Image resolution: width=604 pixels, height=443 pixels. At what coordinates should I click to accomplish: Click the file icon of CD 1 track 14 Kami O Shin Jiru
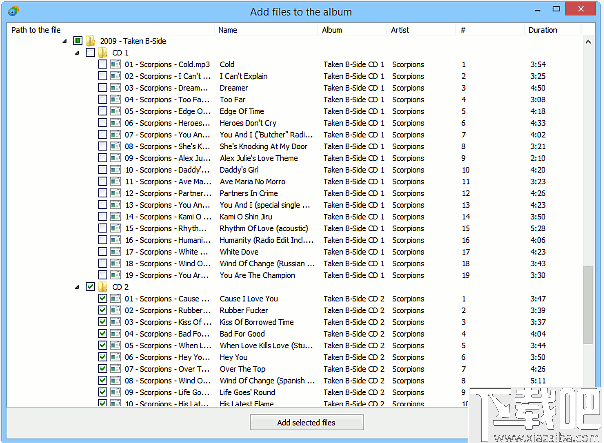point(115,216)
